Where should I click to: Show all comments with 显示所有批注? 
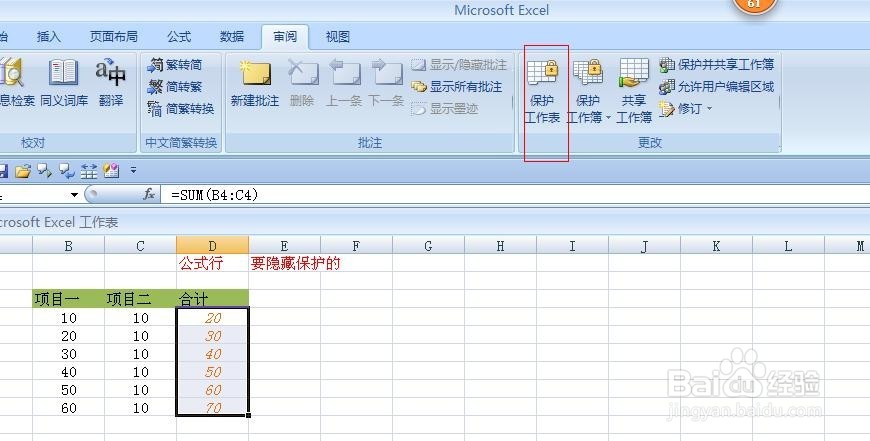click(457, 87)
